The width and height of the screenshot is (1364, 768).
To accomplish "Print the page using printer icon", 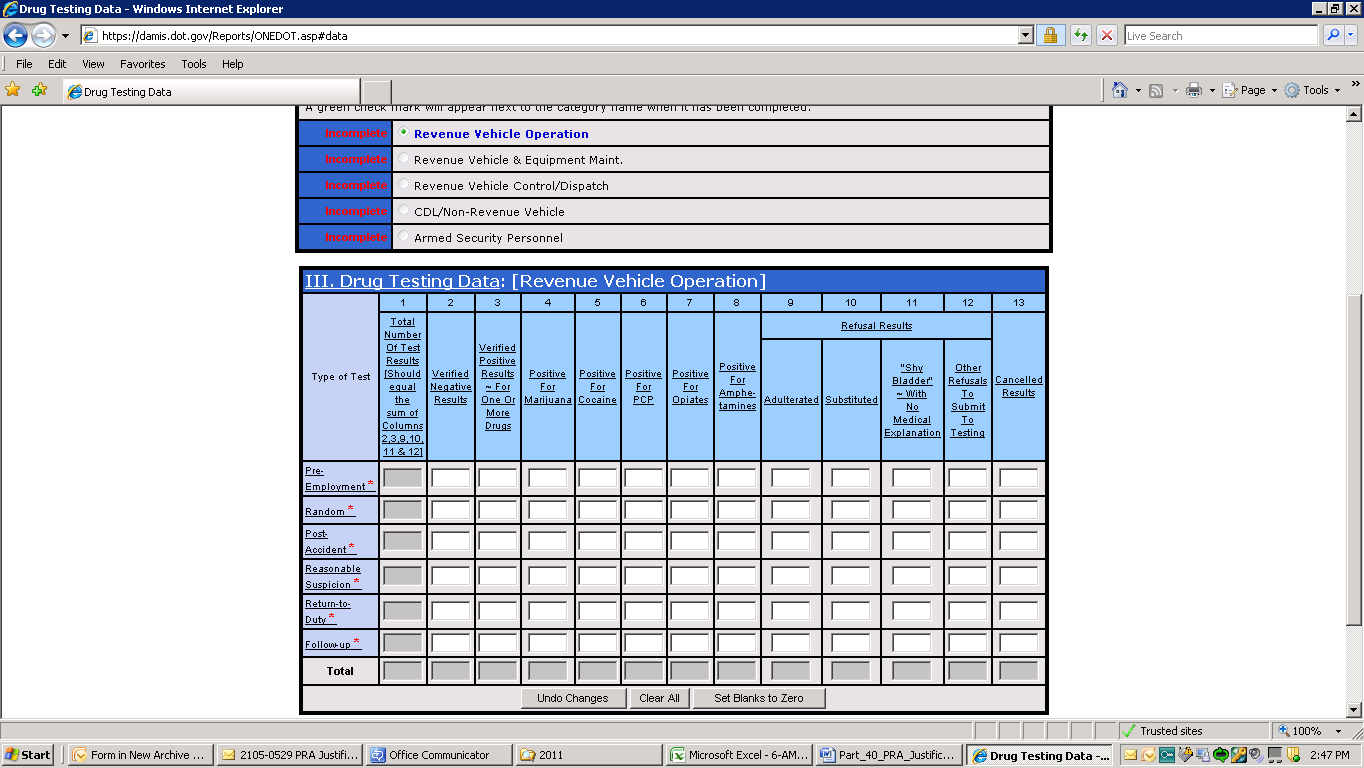I will point(1193,90).
